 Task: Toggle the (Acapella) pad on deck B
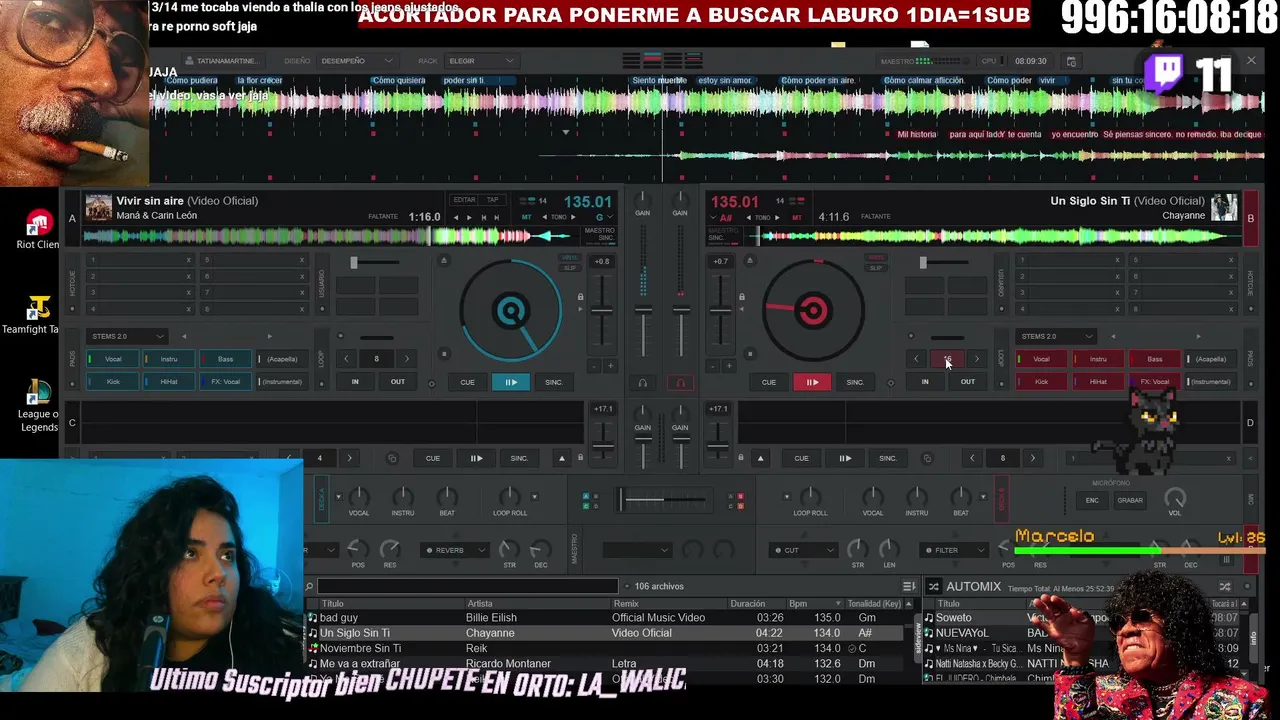click(1210, 359)
